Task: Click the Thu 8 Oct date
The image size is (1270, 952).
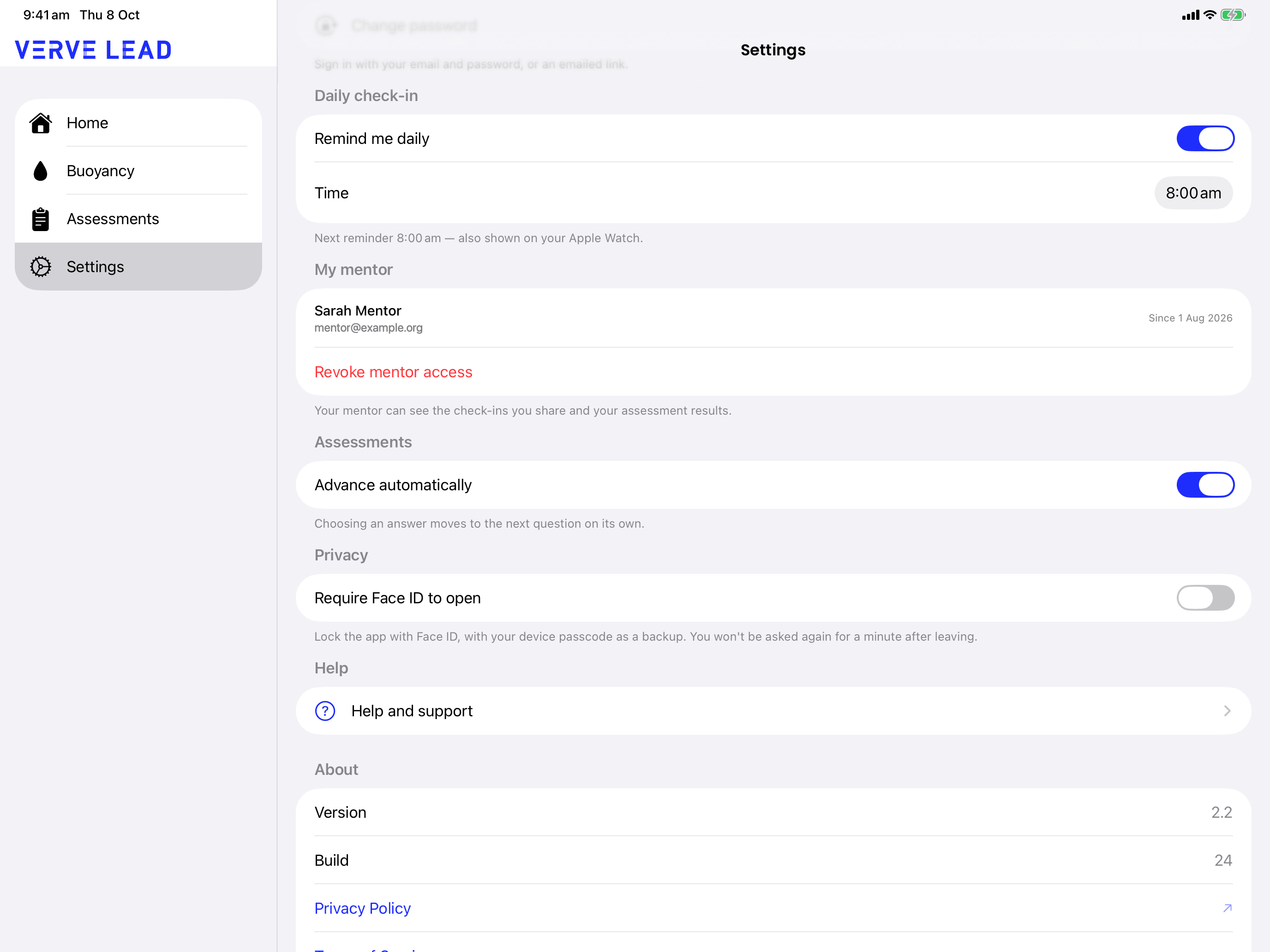Action: (110, 15)
